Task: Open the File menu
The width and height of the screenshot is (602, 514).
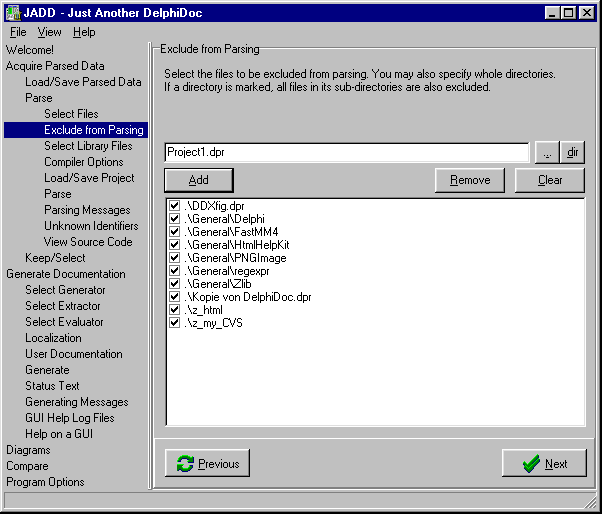Action: [18, 32]
